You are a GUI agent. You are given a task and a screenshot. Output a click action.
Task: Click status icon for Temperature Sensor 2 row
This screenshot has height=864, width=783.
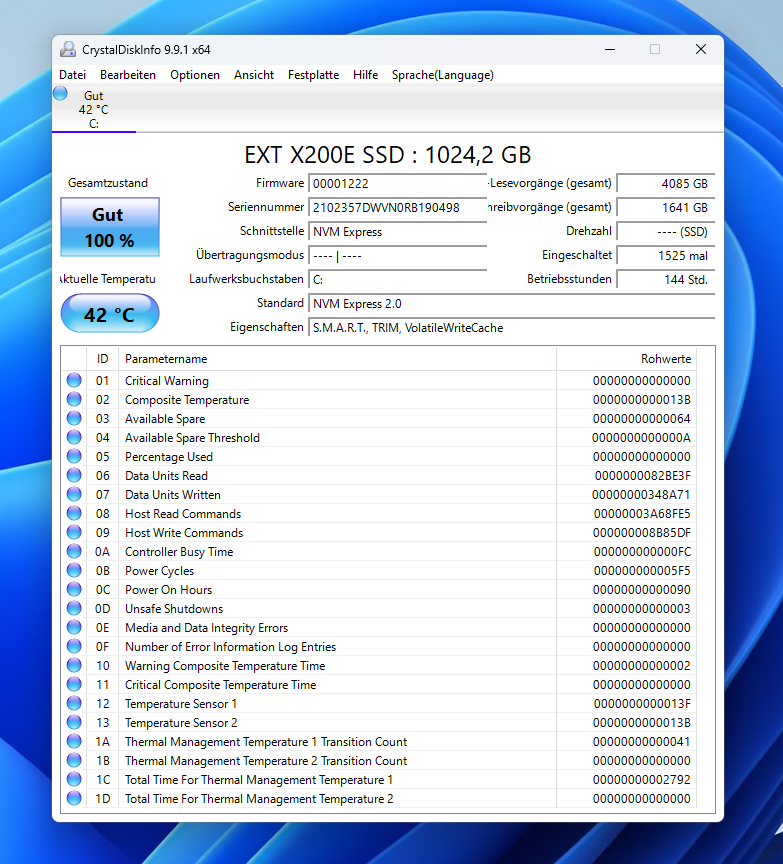tap(74, 722)
